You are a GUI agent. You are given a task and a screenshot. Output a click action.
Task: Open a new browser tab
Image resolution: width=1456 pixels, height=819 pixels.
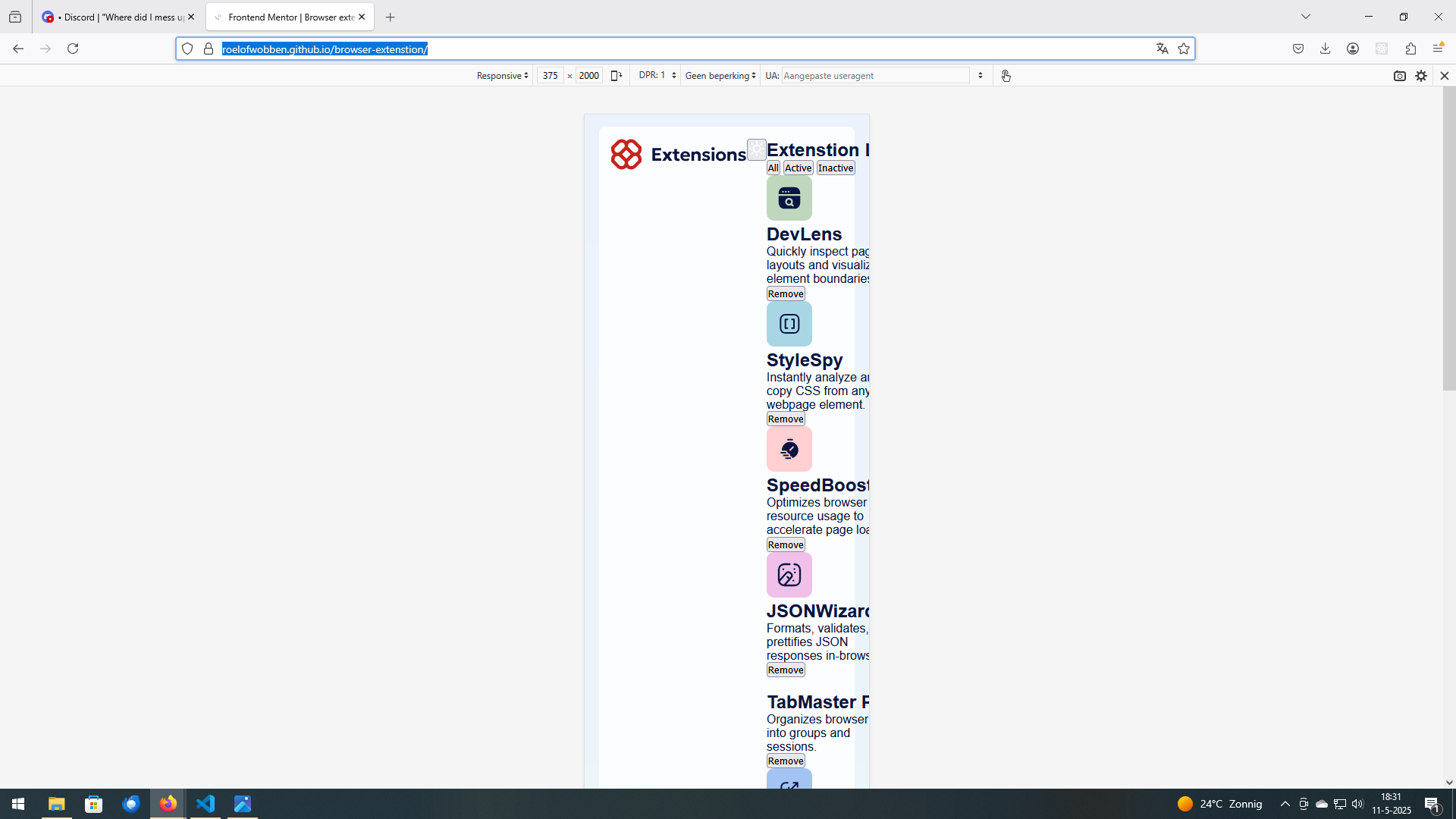(390, 17)
